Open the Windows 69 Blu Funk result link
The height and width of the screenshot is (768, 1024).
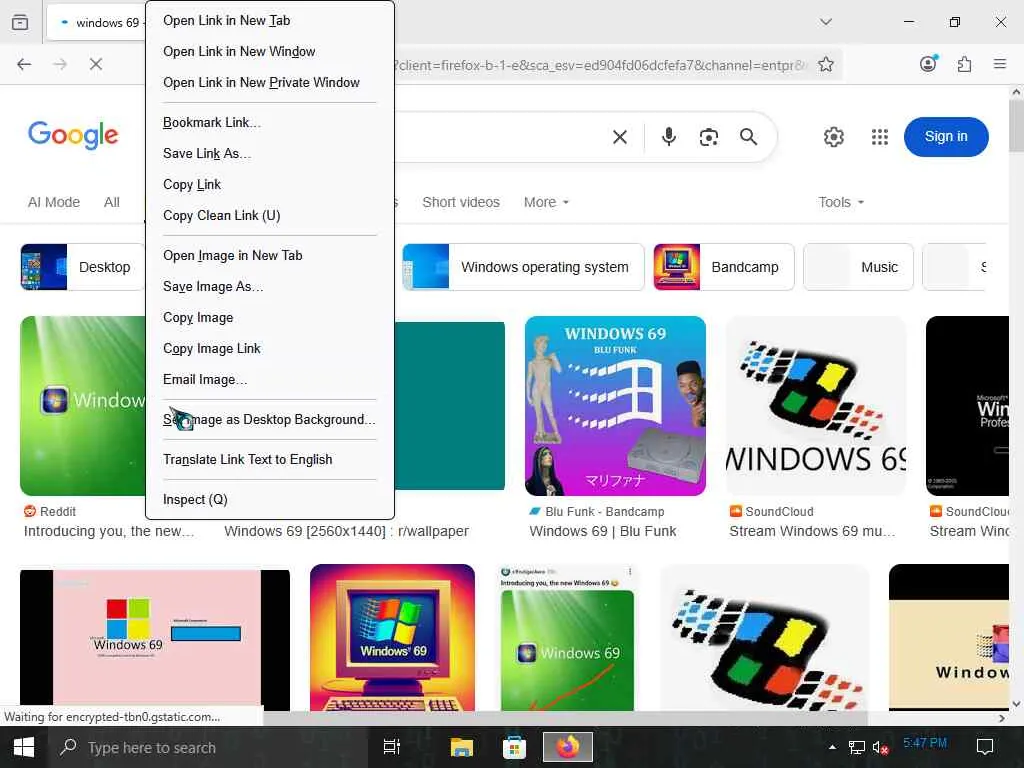point(603,532)
